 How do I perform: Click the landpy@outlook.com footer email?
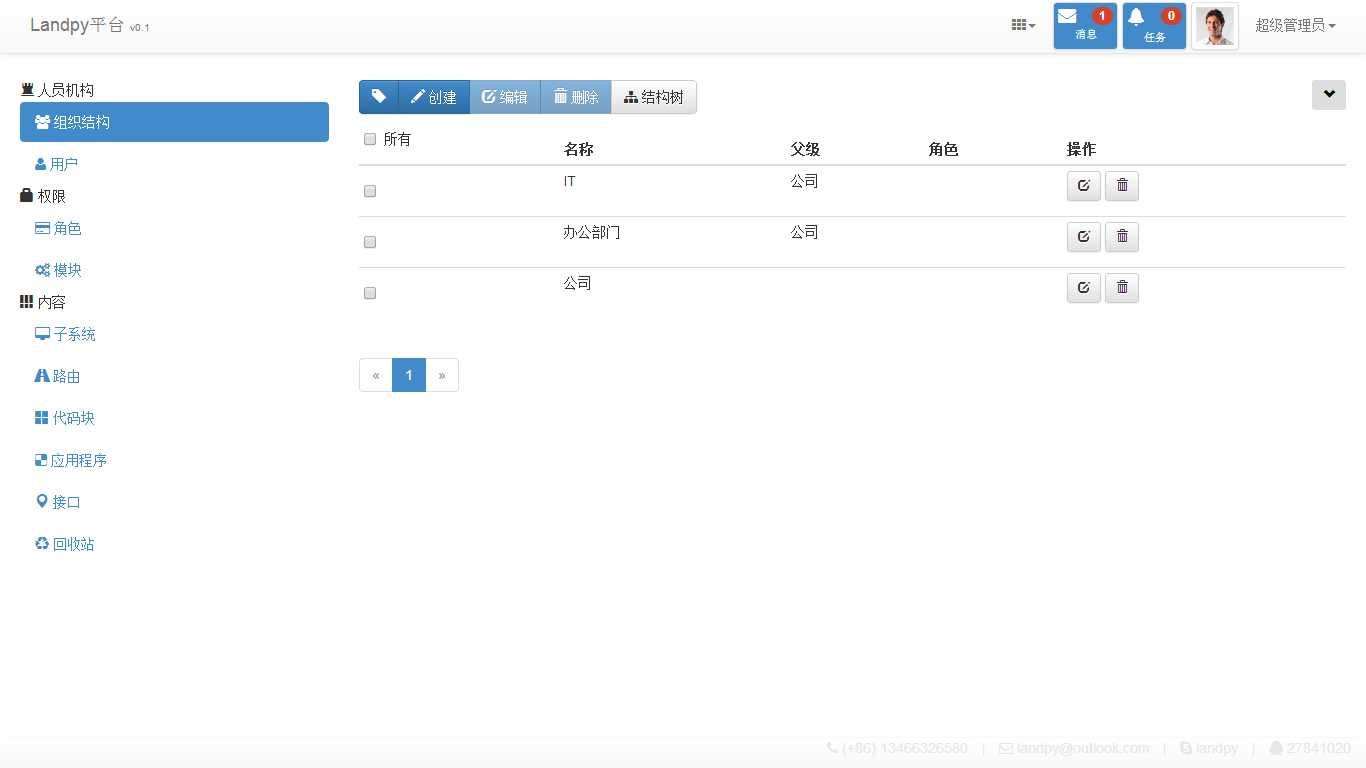1074,748
